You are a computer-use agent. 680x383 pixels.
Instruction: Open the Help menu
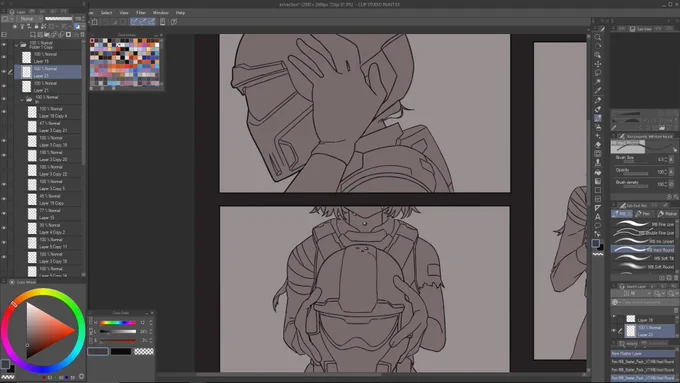click(x=180, y=13)
